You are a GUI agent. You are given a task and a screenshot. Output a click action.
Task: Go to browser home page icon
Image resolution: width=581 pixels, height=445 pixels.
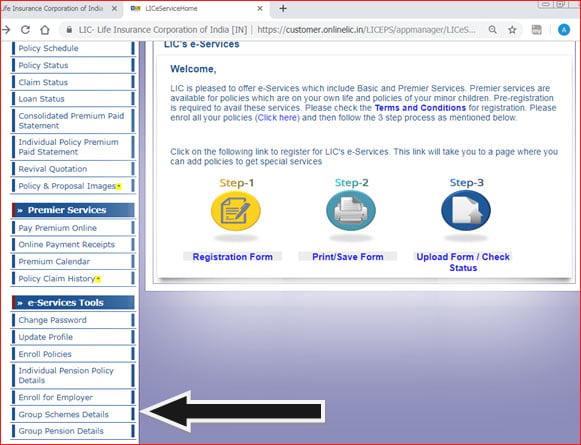coord(45,30)
